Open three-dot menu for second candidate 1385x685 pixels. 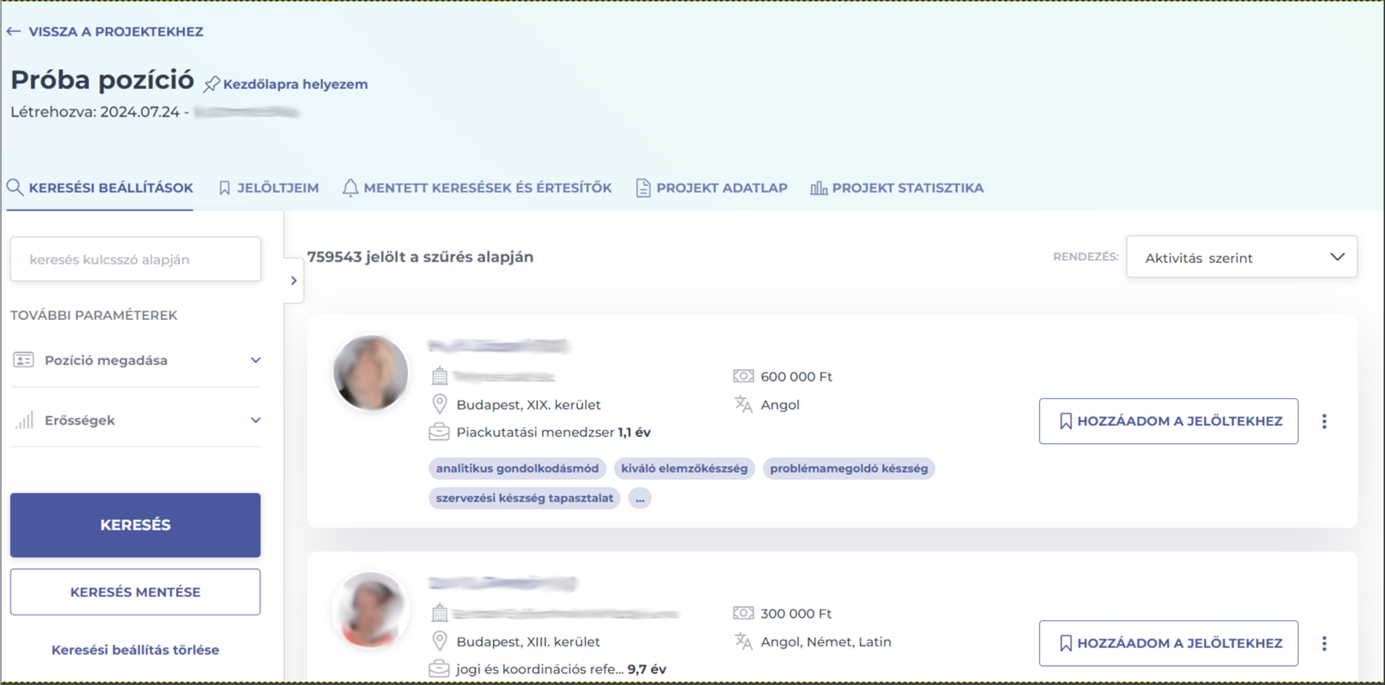coord(1324,644)
